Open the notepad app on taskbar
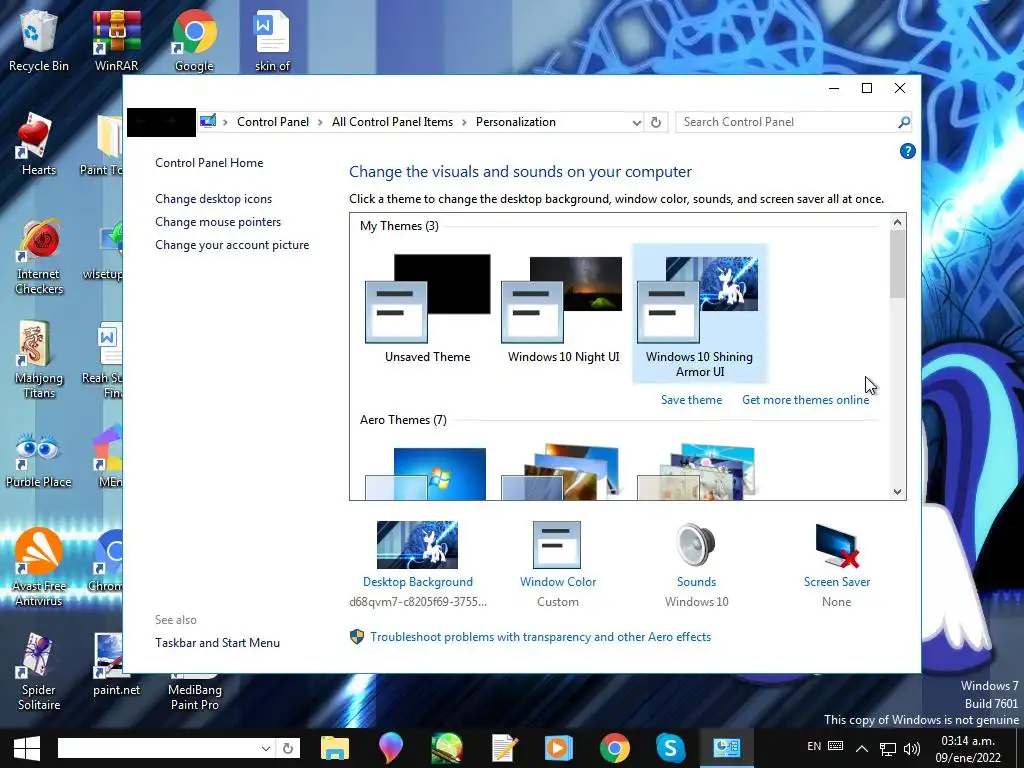The image size is (1024, 768). click(504, 748)
